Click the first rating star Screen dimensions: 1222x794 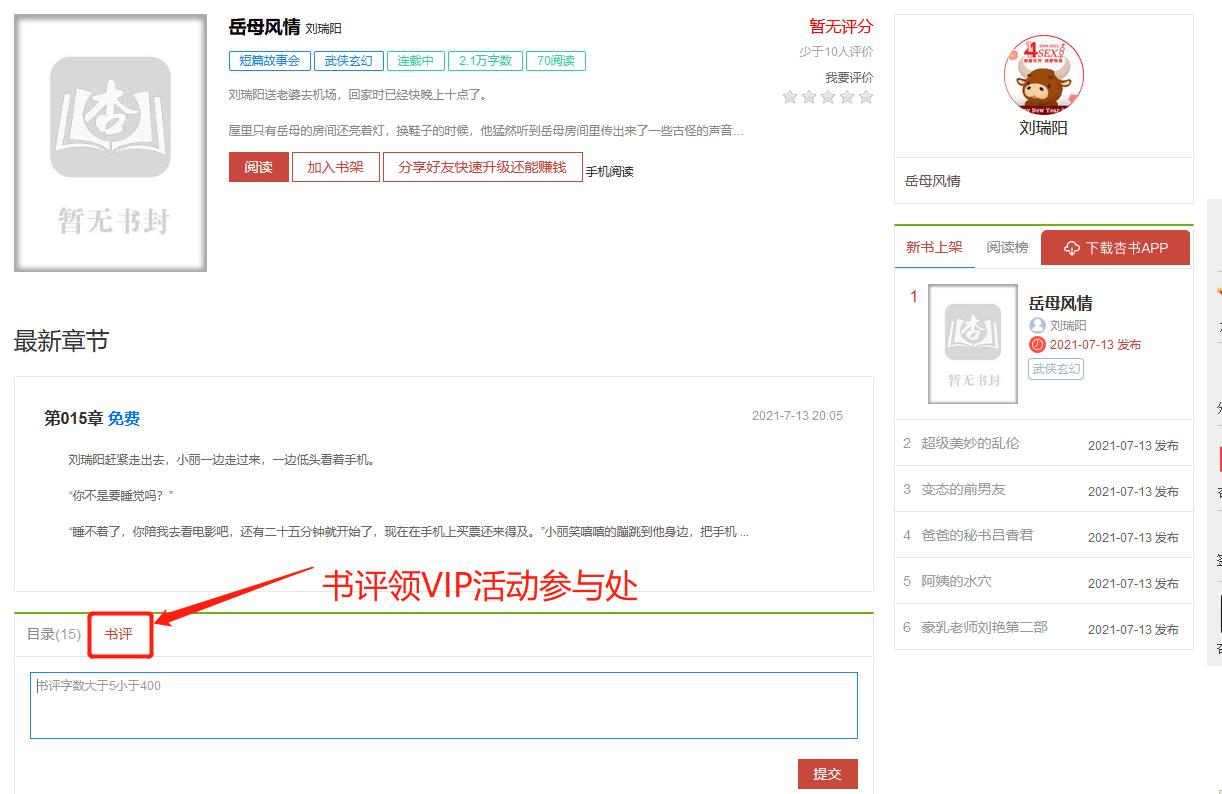click(x=790, y=97)
